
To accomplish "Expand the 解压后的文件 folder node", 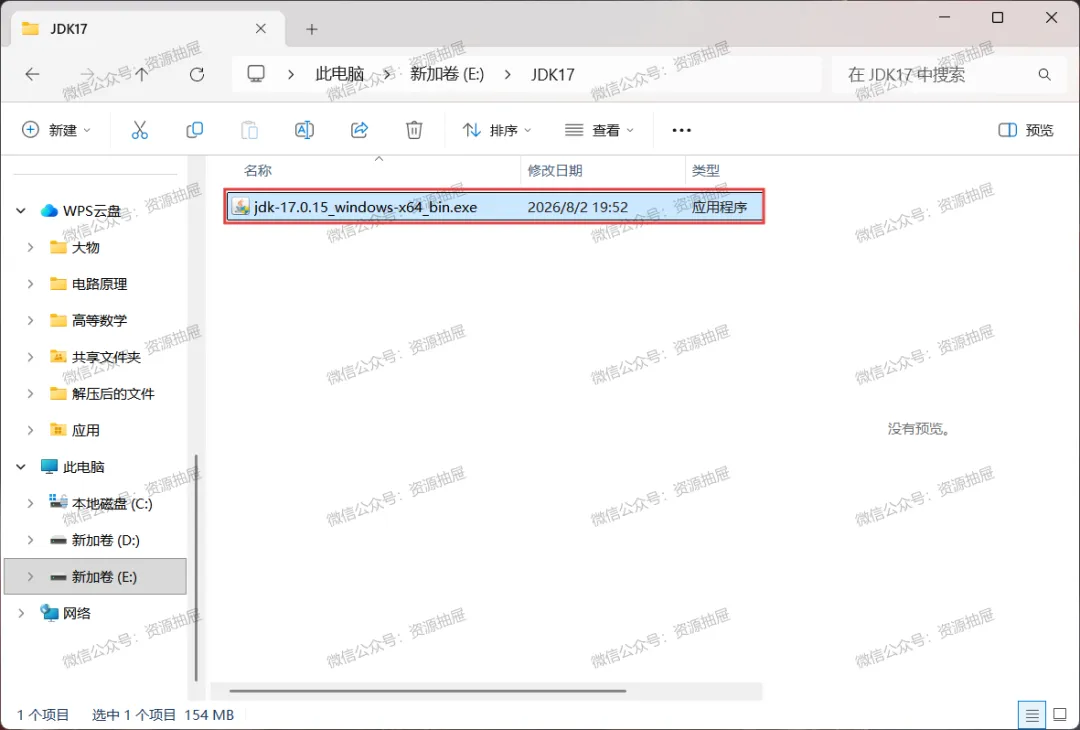I will tap(30, 393).
